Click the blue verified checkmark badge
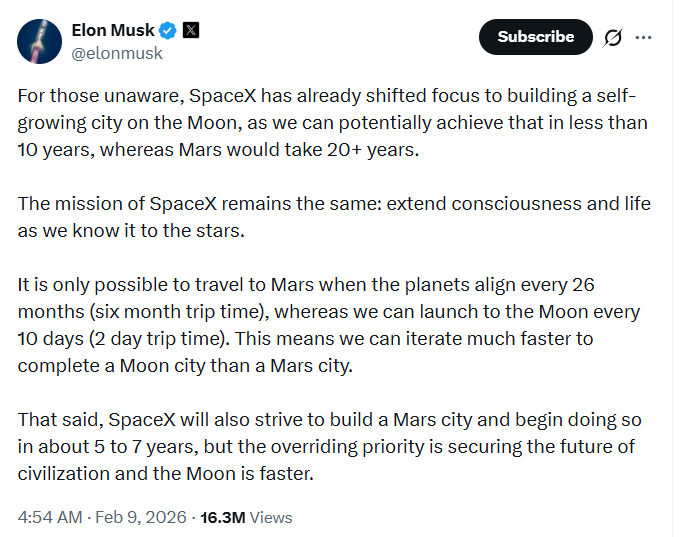Screen dimensions: 684x537 171,31
